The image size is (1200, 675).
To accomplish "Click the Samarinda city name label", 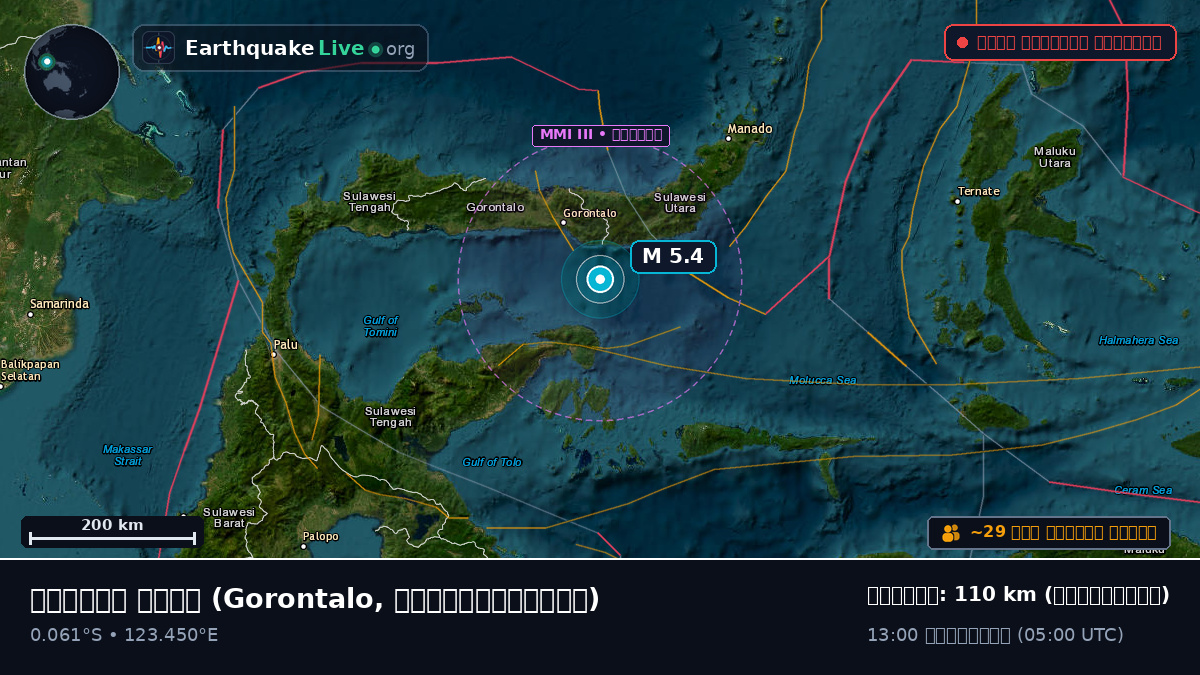I will [x=59, y=304].
